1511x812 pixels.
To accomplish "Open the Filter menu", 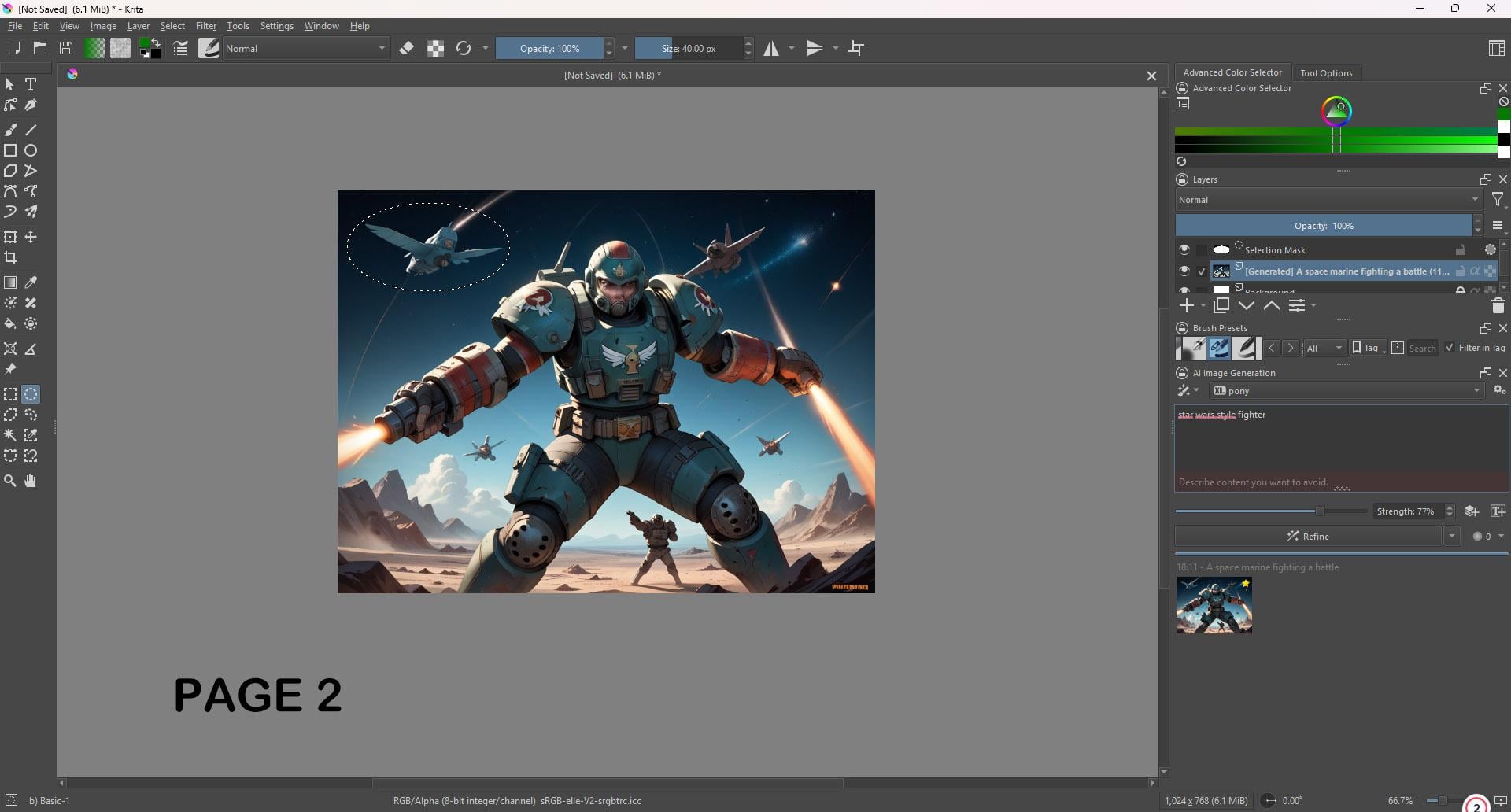I will coord(206,26).
